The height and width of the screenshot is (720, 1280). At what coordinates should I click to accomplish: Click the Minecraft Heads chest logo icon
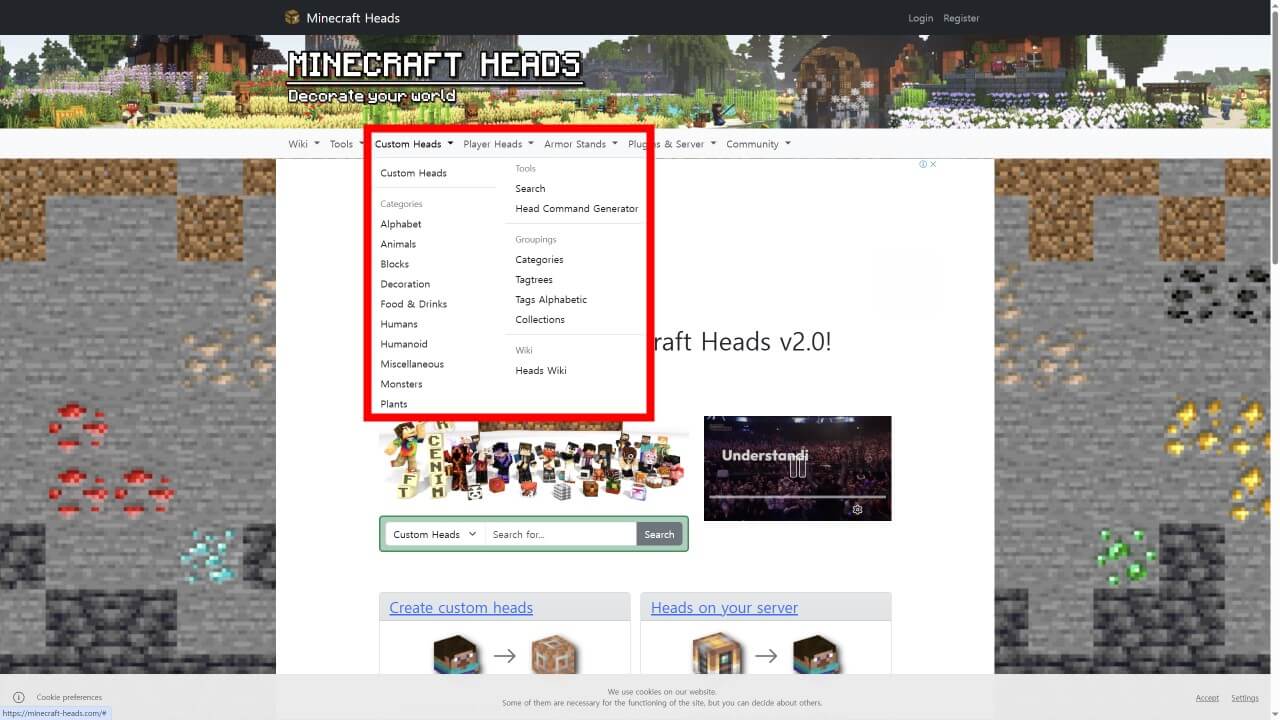coord(292,17)
